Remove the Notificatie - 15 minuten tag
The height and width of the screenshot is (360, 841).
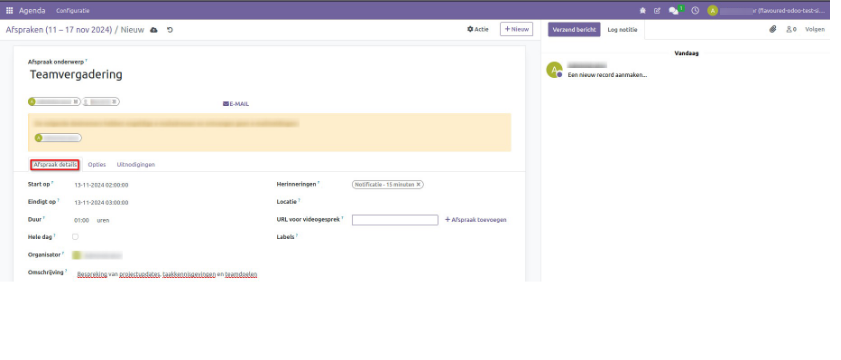tap(419, 184)
